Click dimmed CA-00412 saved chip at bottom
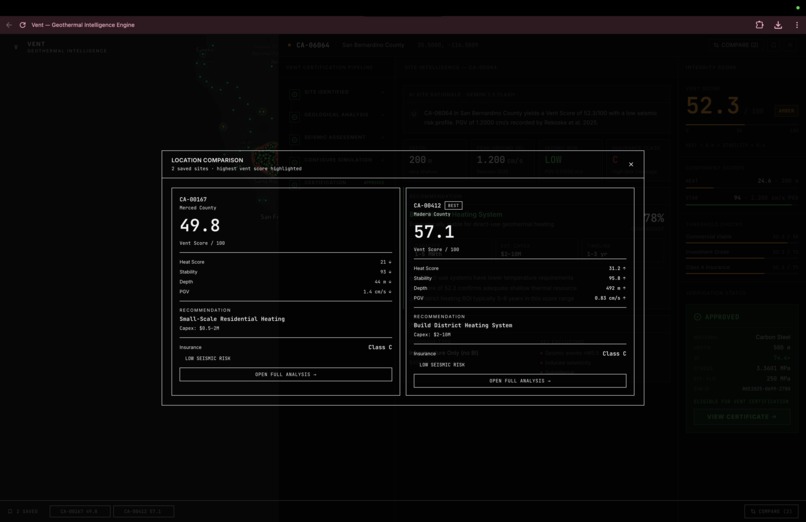Image resolution: width=806 pixels, height=522 pixels. coord(143,512)
